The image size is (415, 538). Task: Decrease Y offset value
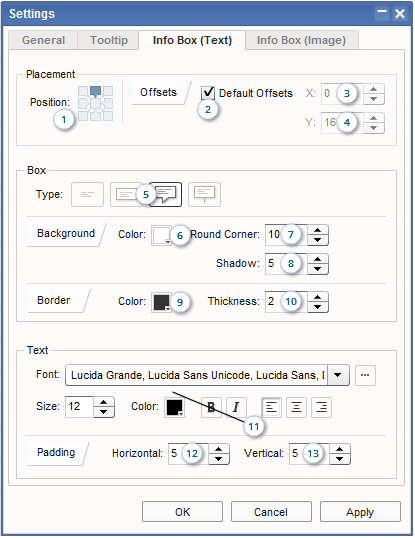pyautogui.click(x=374, y=128)
